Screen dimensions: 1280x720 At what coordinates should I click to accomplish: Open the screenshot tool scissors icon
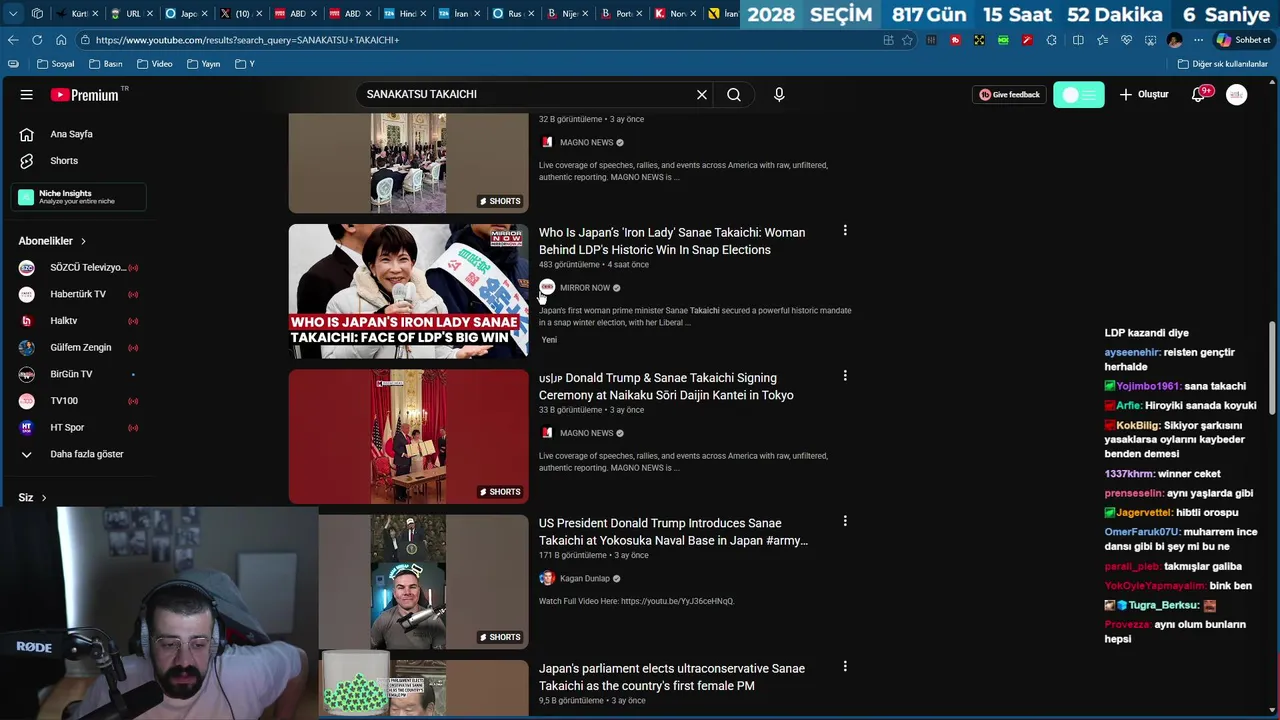pyautogui.click(x=1150, y=40)
